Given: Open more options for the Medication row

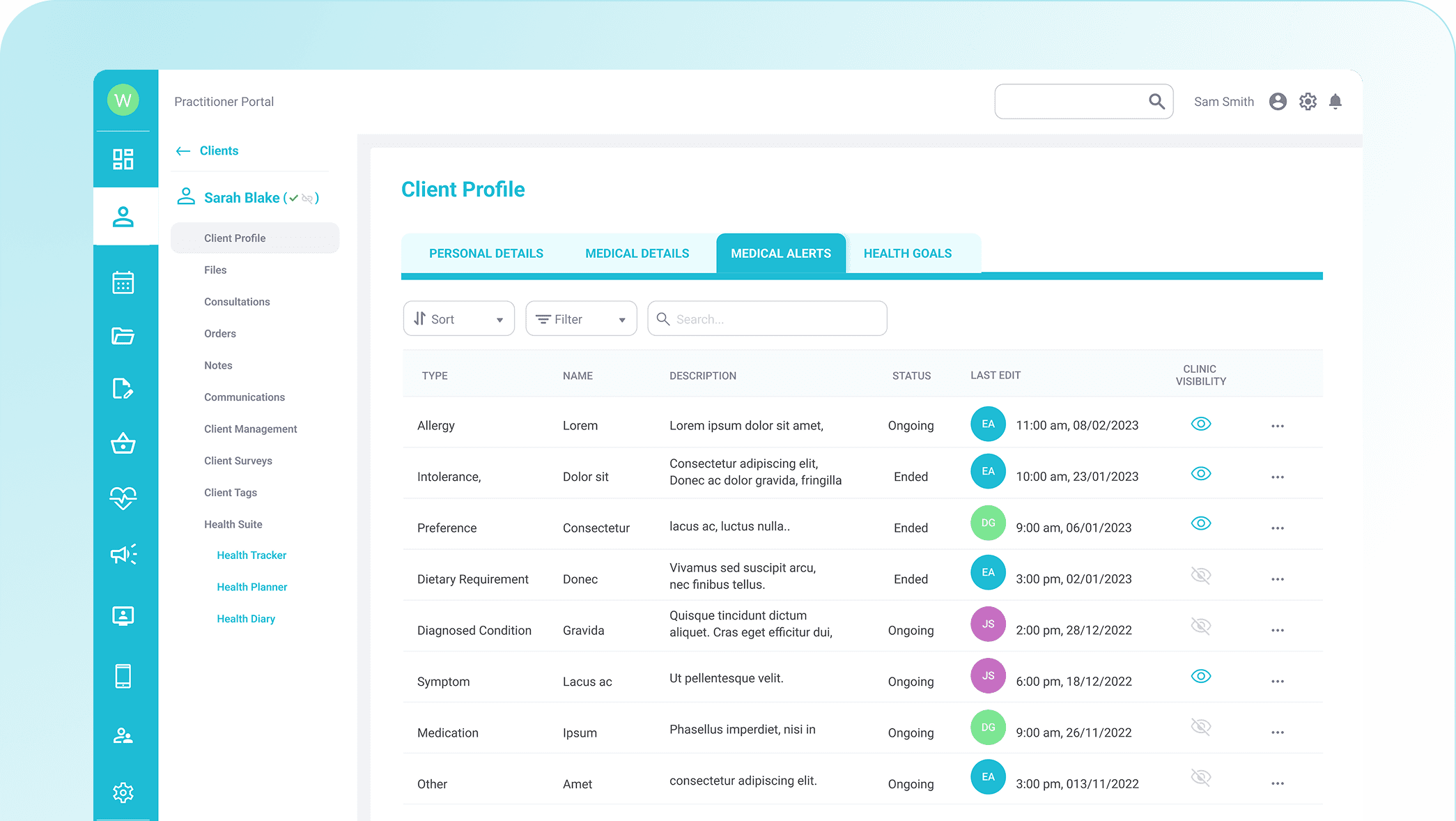Looking at the screenshot, I should tap(1277, 732).
